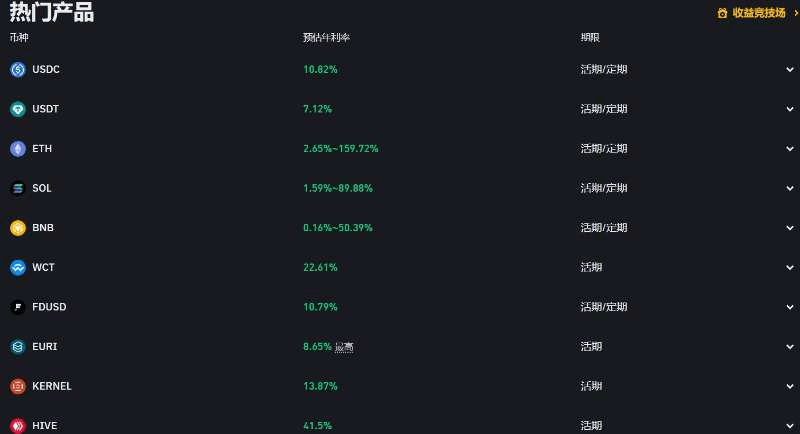Expand the KERNEL row chevron
The image size is (800, 434).
pos(790,386)
